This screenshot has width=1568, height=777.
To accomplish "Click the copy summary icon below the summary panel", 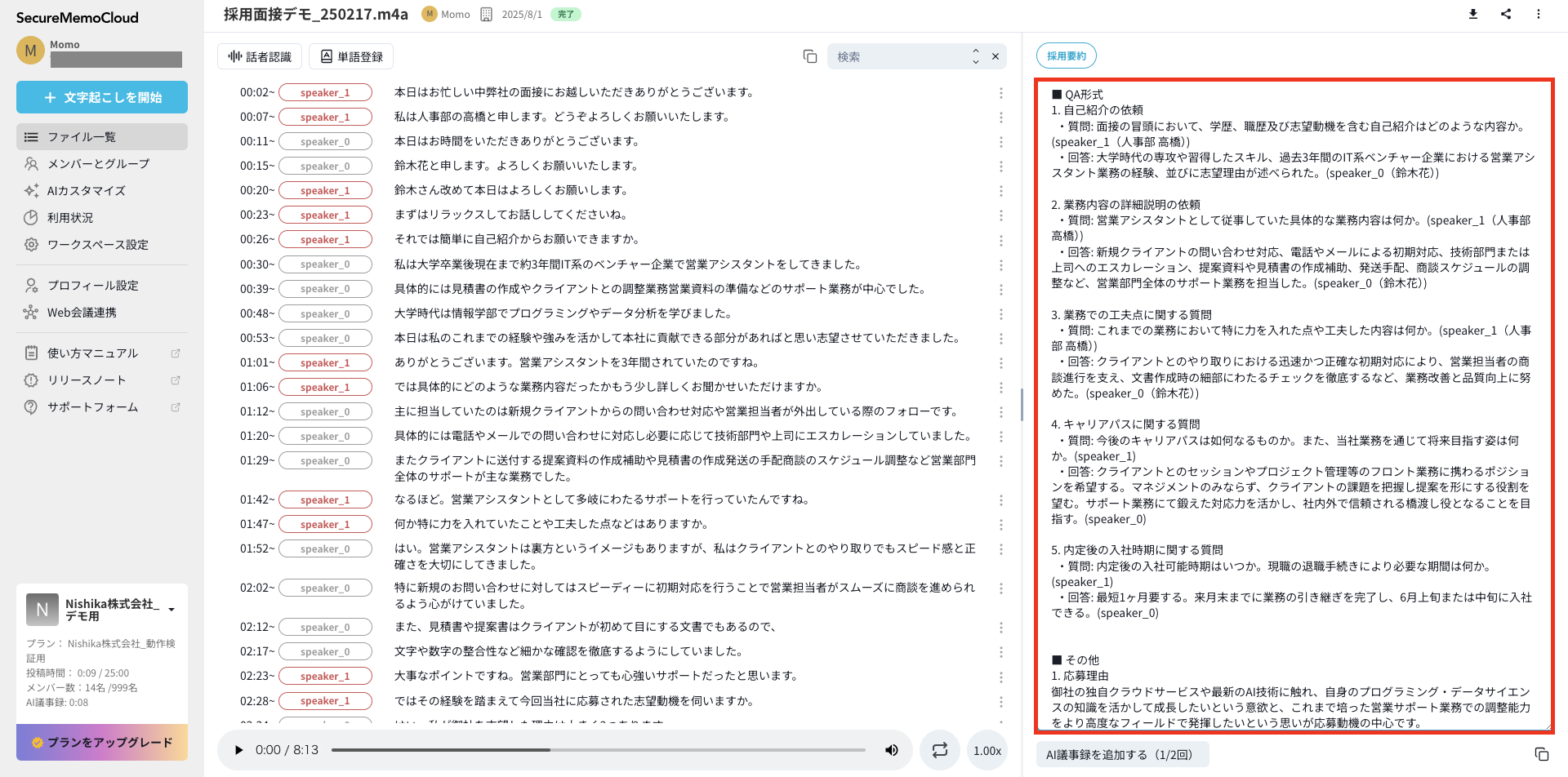I will click(1541, 755).
